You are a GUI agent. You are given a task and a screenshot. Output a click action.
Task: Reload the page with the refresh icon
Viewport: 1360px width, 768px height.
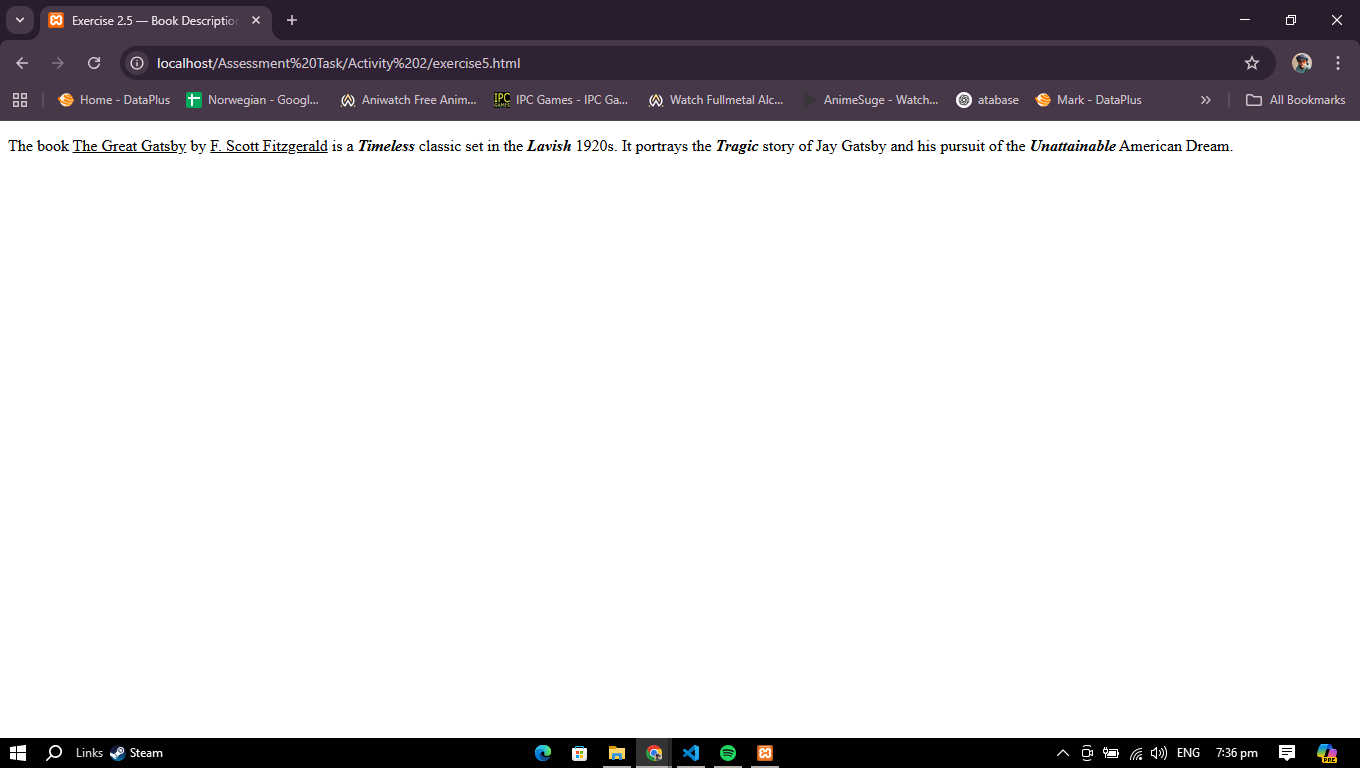point(94,63)
